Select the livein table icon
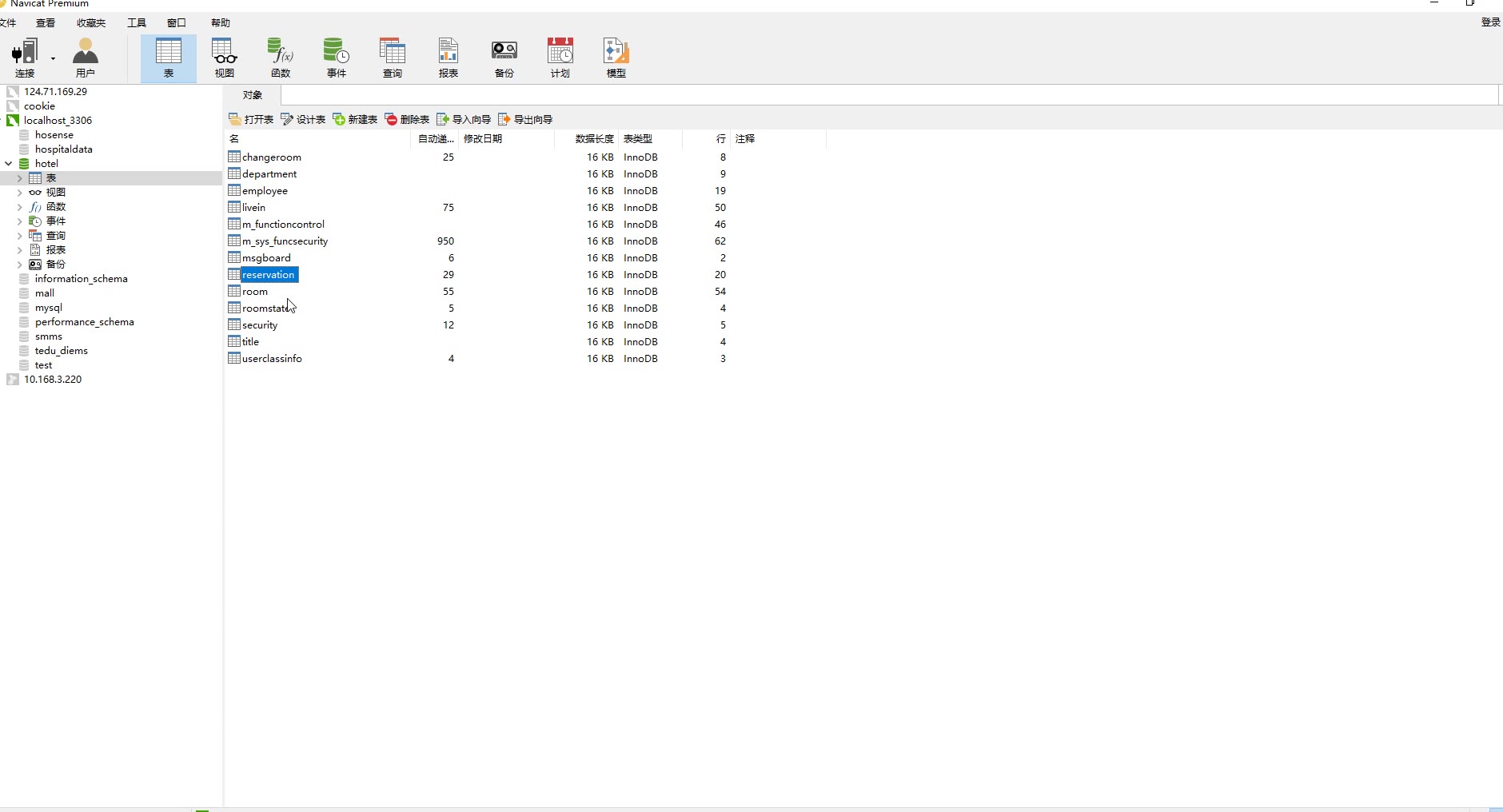The image size is (1503, 812). 234,207
